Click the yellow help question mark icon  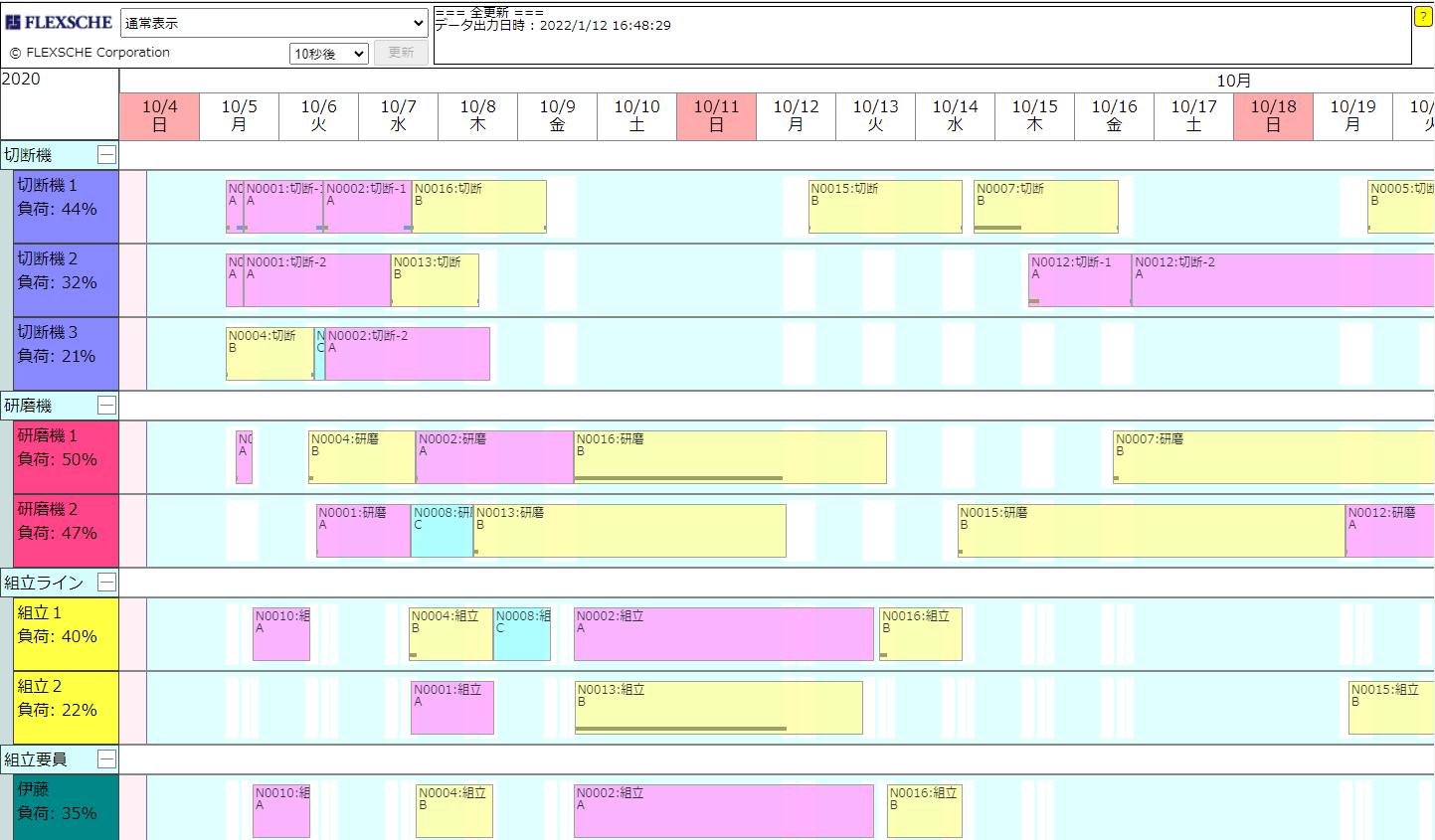point(1422,17)
